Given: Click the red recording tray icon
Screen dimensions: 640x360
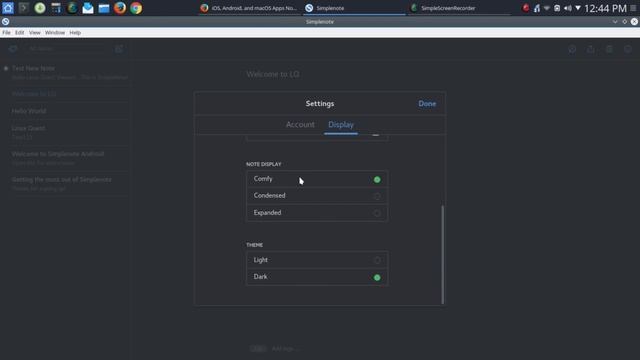Looking at the screenshot, I should coord(526,8).
